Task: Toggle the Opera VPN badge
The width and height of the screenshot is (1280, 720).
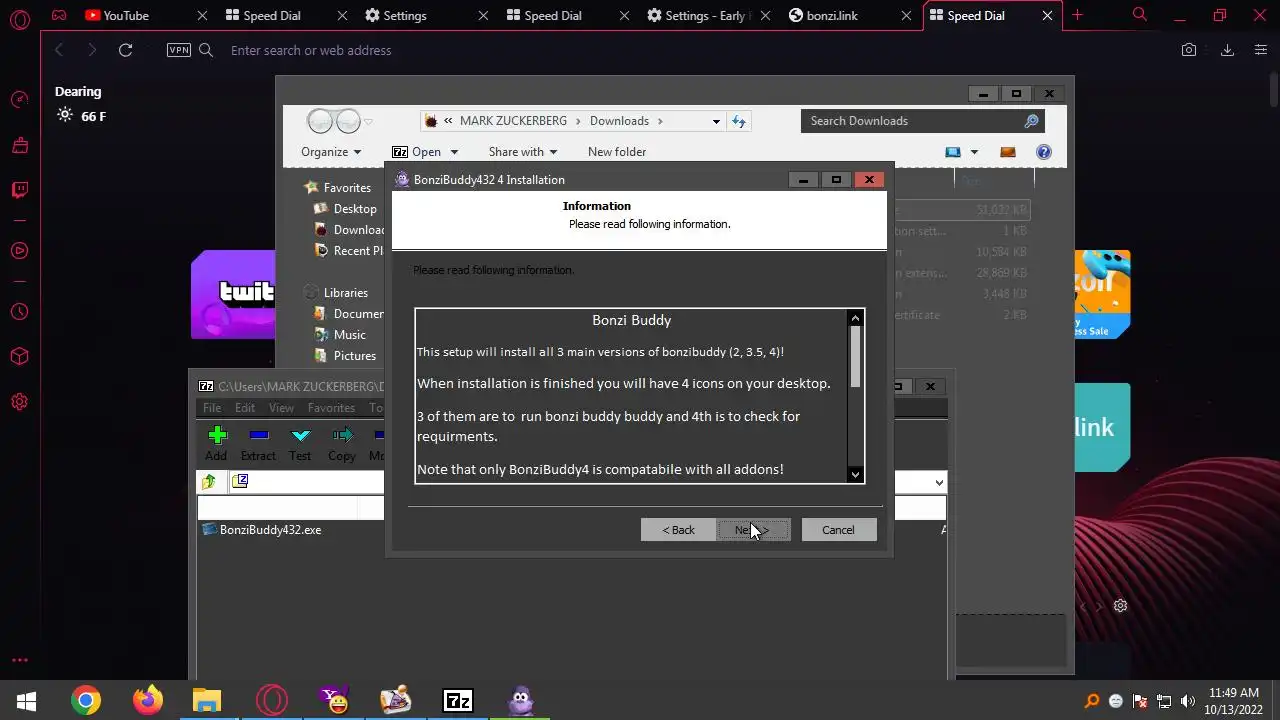Action: [x=179, y=50]
